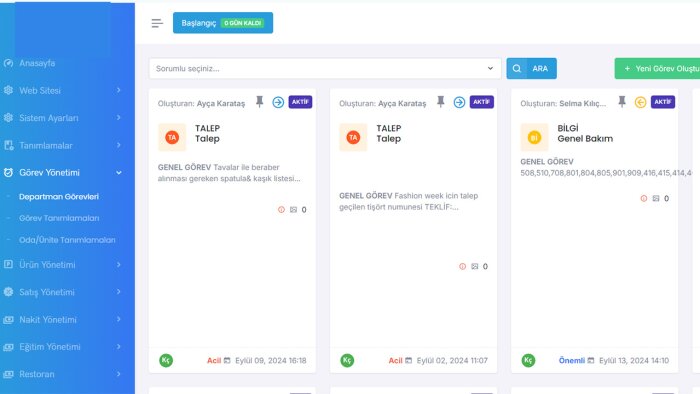Viewport: 700px width, 394px height.
Task: Open Oda/Ünite Tanımlamaları submenu item
Action: click(x=67, y=240)
